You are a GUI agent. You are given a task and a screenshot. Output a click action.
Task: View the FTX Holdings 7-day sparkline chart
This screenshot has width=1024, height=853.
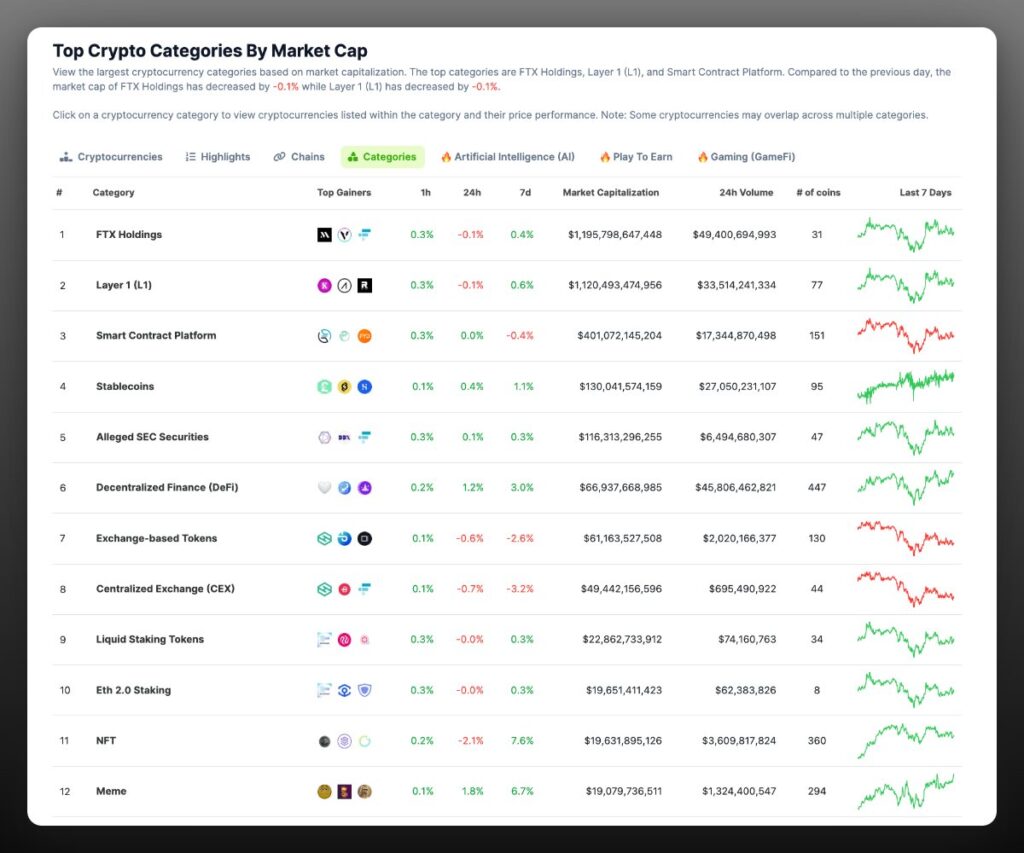point(906,234)
